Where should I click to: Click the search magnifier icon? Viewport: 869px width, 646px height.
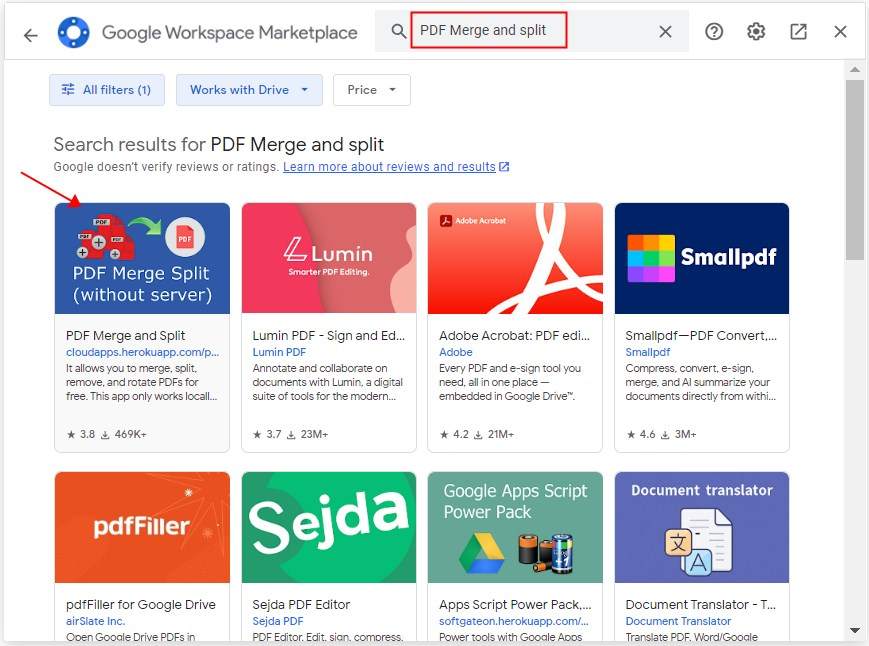[x=399, y=32]
